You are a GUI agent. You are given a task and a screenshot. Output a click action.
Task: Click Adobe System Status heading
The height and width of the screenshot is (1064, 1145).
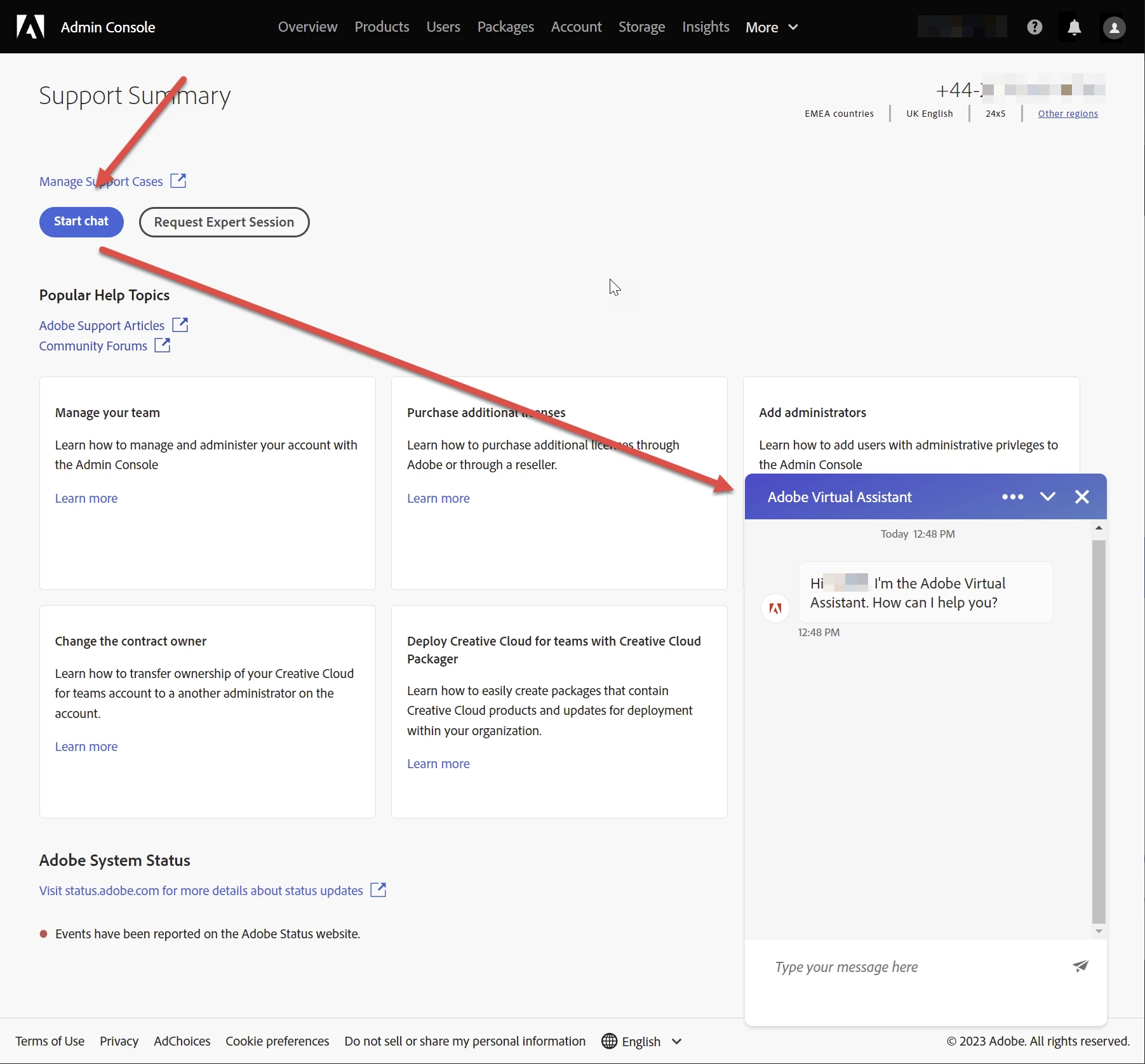(x=114, y=860)
